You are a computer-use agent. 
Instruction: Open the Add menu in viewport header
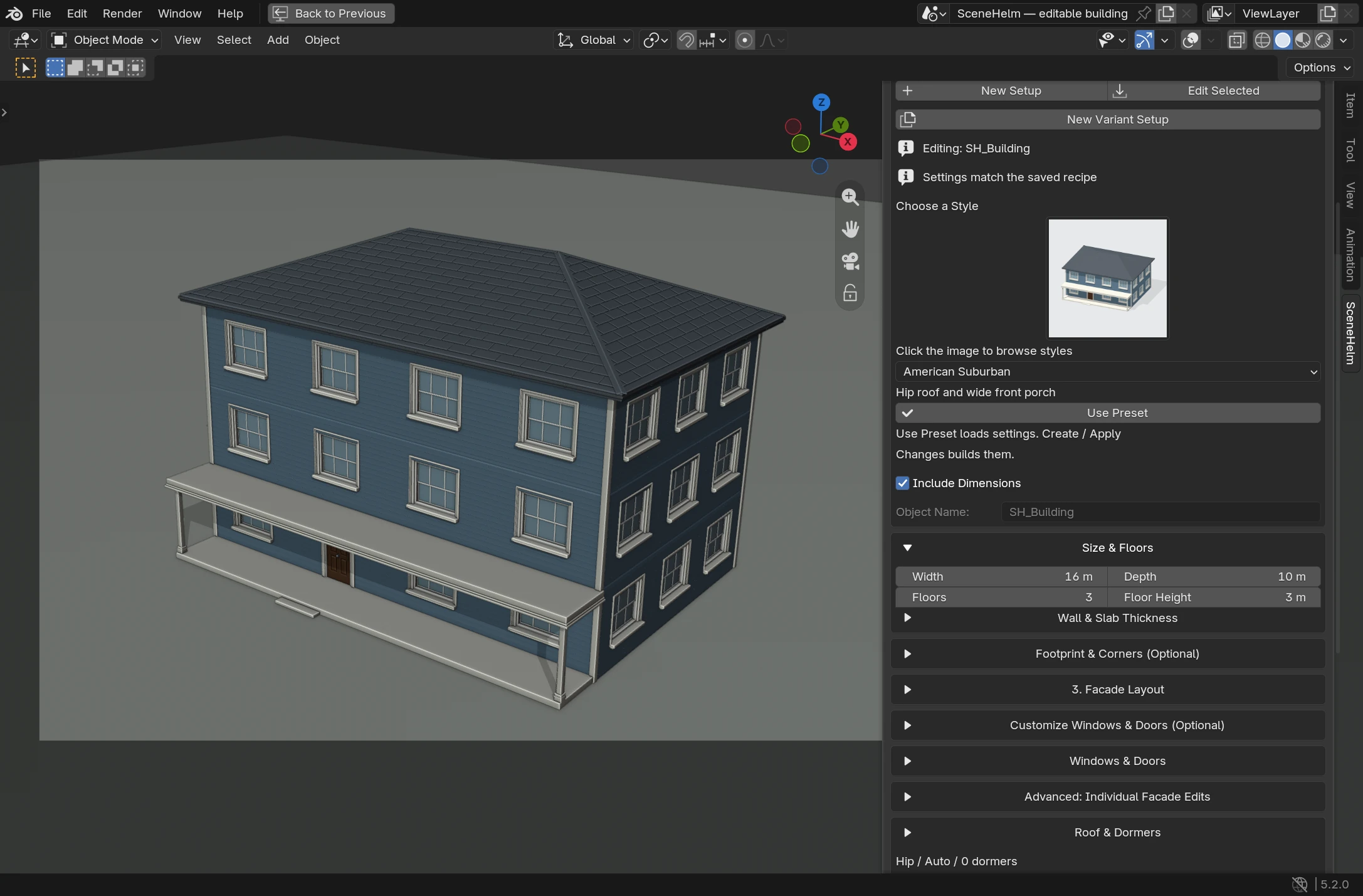278,40
